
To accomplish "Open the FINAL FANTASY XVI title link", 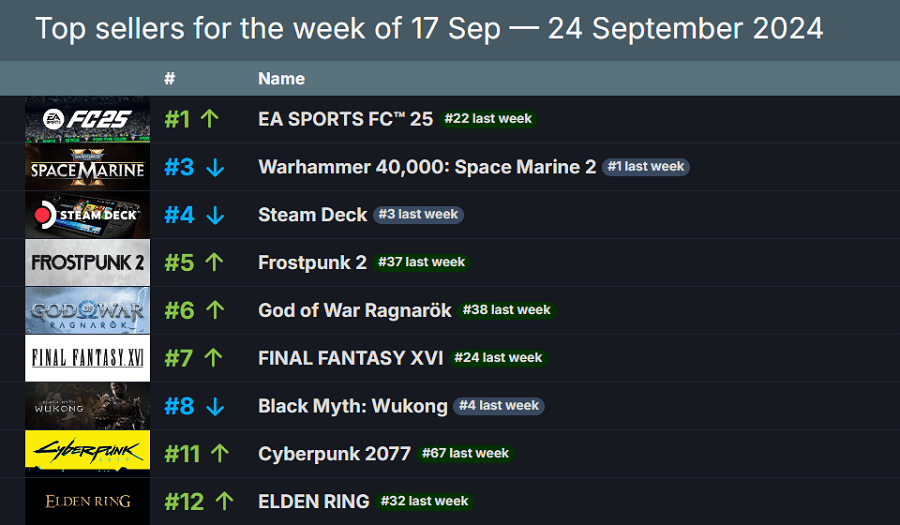I will [x=351, y=358].
